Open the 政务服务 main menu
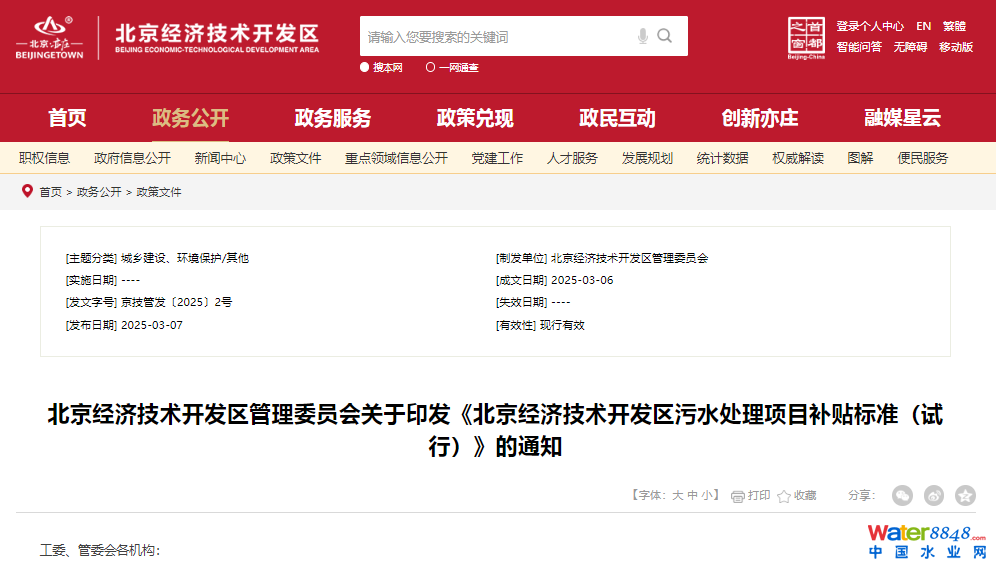 click(x=332, y=118)
